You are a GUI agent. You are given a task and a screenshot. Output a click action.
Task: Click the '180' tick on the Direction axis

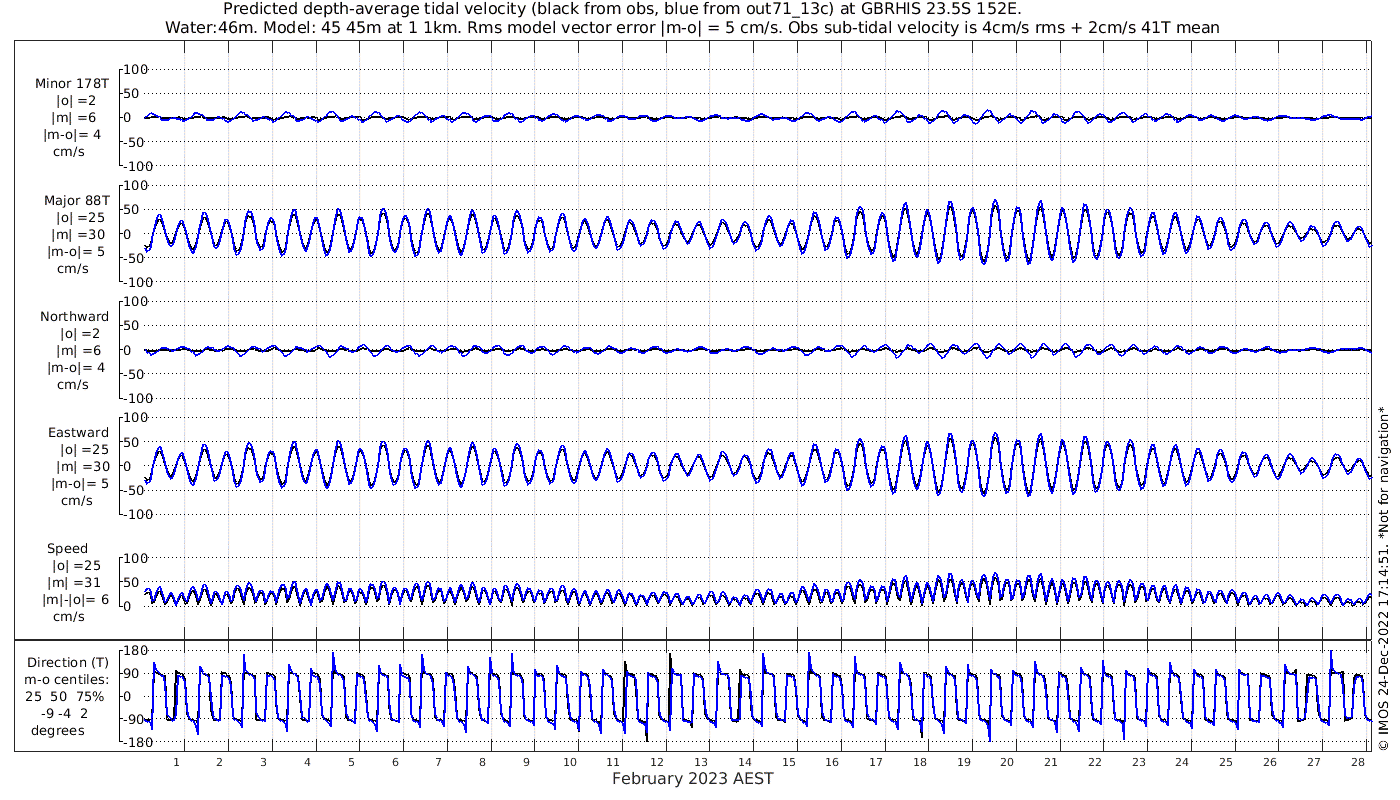point(137,650)
